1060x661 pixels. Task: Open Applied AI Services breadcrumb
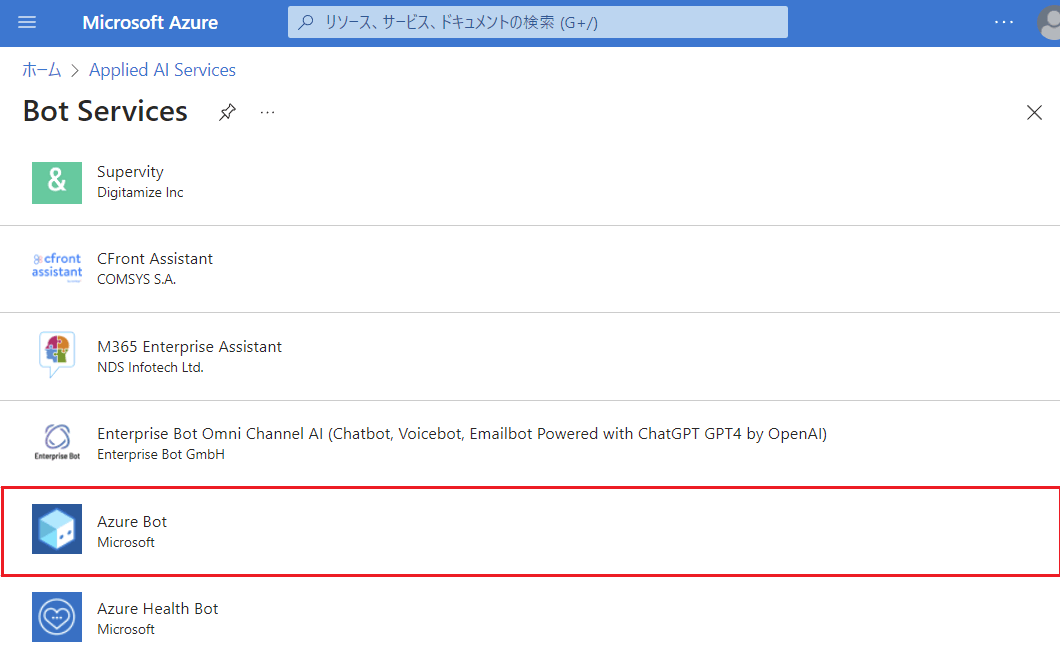pyautogui.click(x=162, y=70)
